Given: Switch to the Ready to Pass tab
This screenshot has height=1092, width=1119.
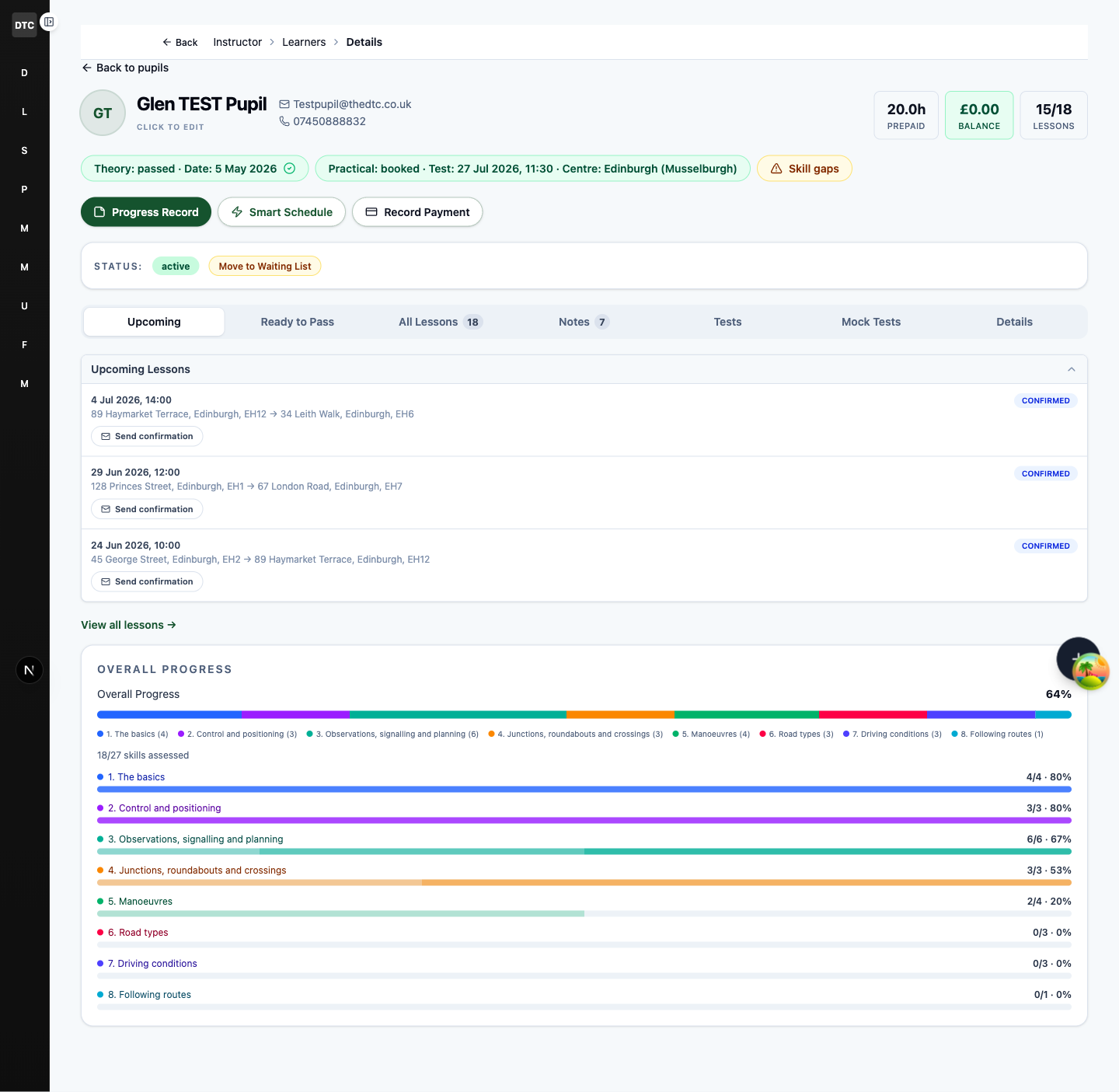Looking at the screenshot, I should (298, 322).
